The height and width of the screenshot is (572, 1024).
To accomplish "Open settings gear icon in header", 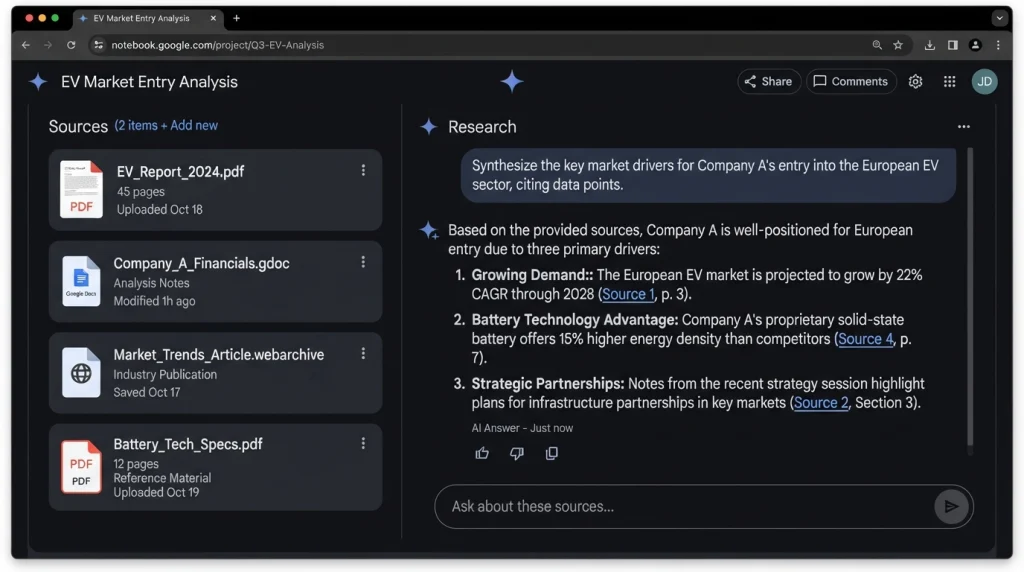I will [916, 82].
